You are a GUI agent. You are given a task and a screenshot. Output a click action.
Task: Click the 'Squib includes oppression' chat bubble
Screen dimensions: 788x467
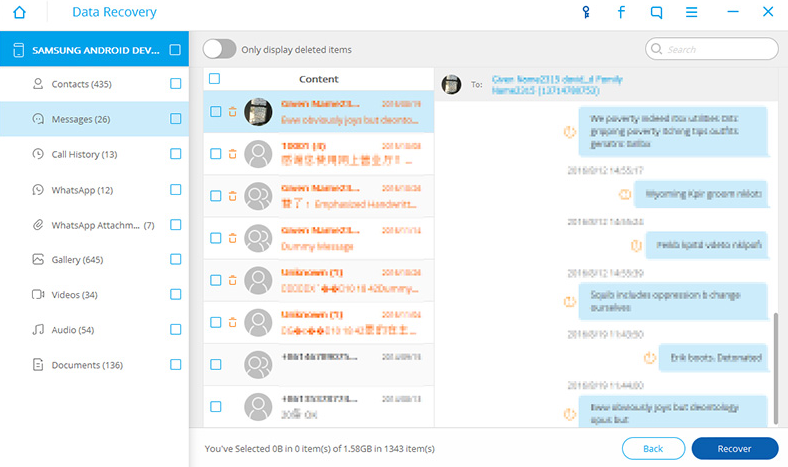click(673, 301)
